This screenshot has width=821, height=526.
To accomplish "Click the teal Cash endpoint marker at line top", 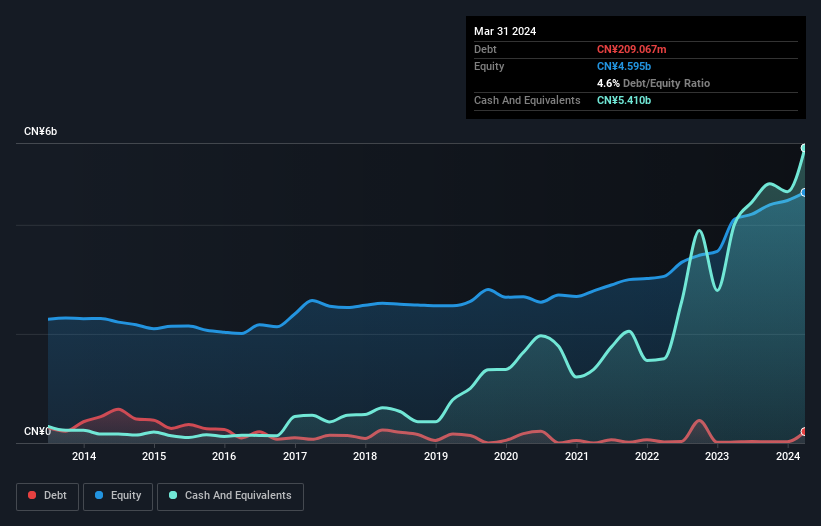I will [804, 148].
